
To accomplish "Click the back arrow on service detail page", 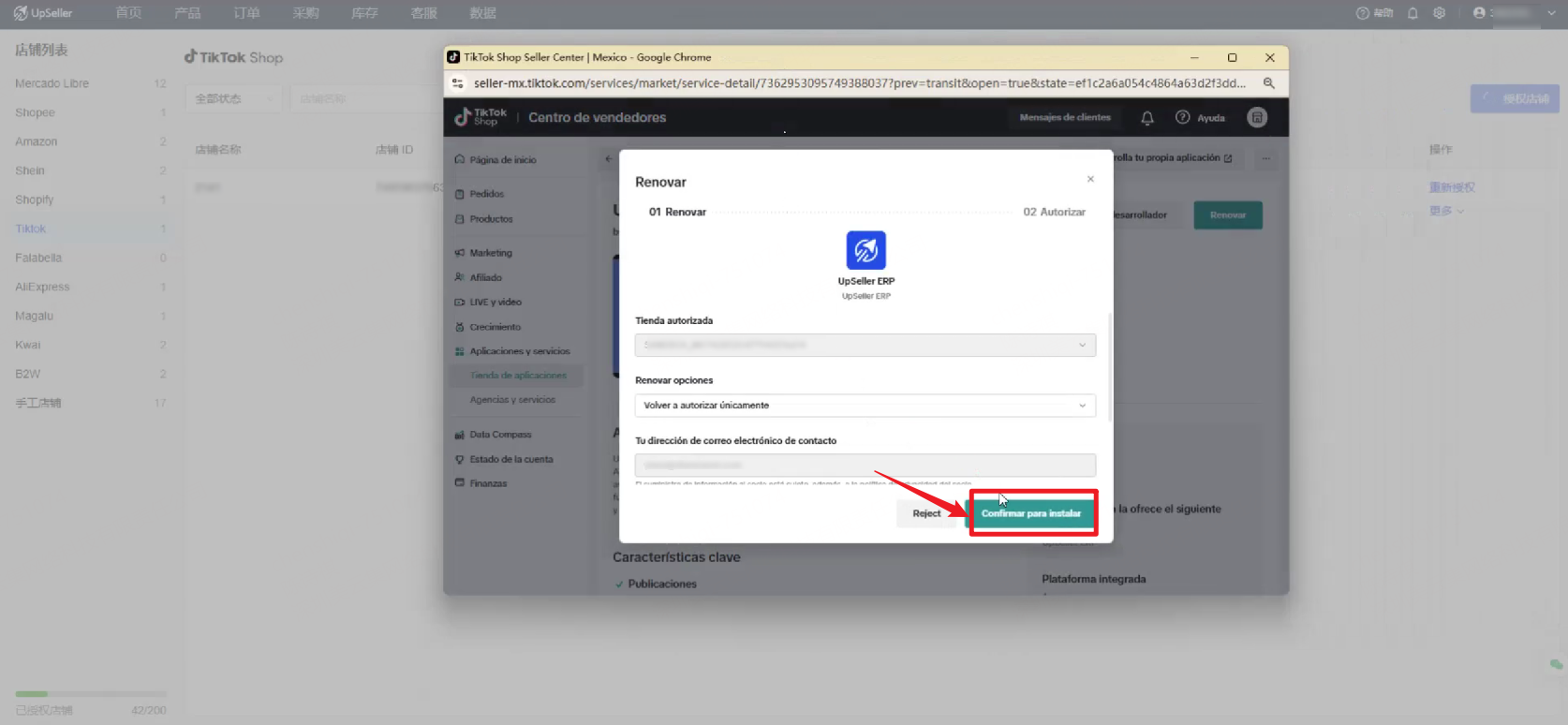I will coord(609,158).
